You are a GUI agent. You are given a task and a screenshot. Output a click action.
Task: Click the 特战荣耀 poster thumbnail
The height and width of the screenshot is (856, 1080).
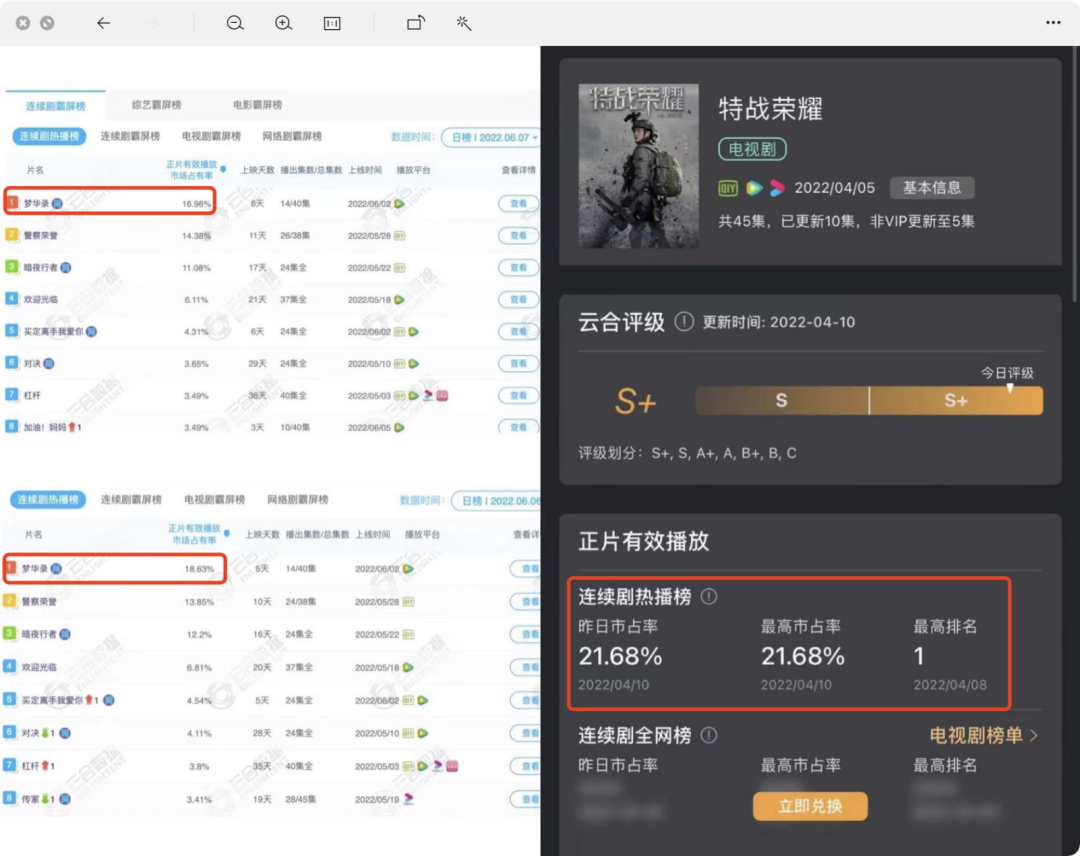(x=638, y=165)
